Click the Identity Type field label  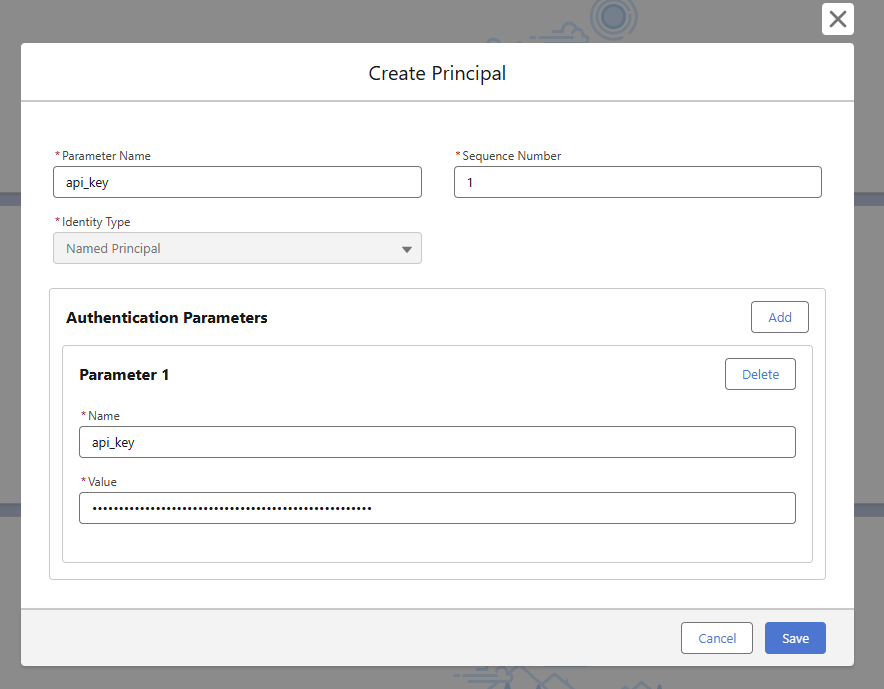[96, 222]
